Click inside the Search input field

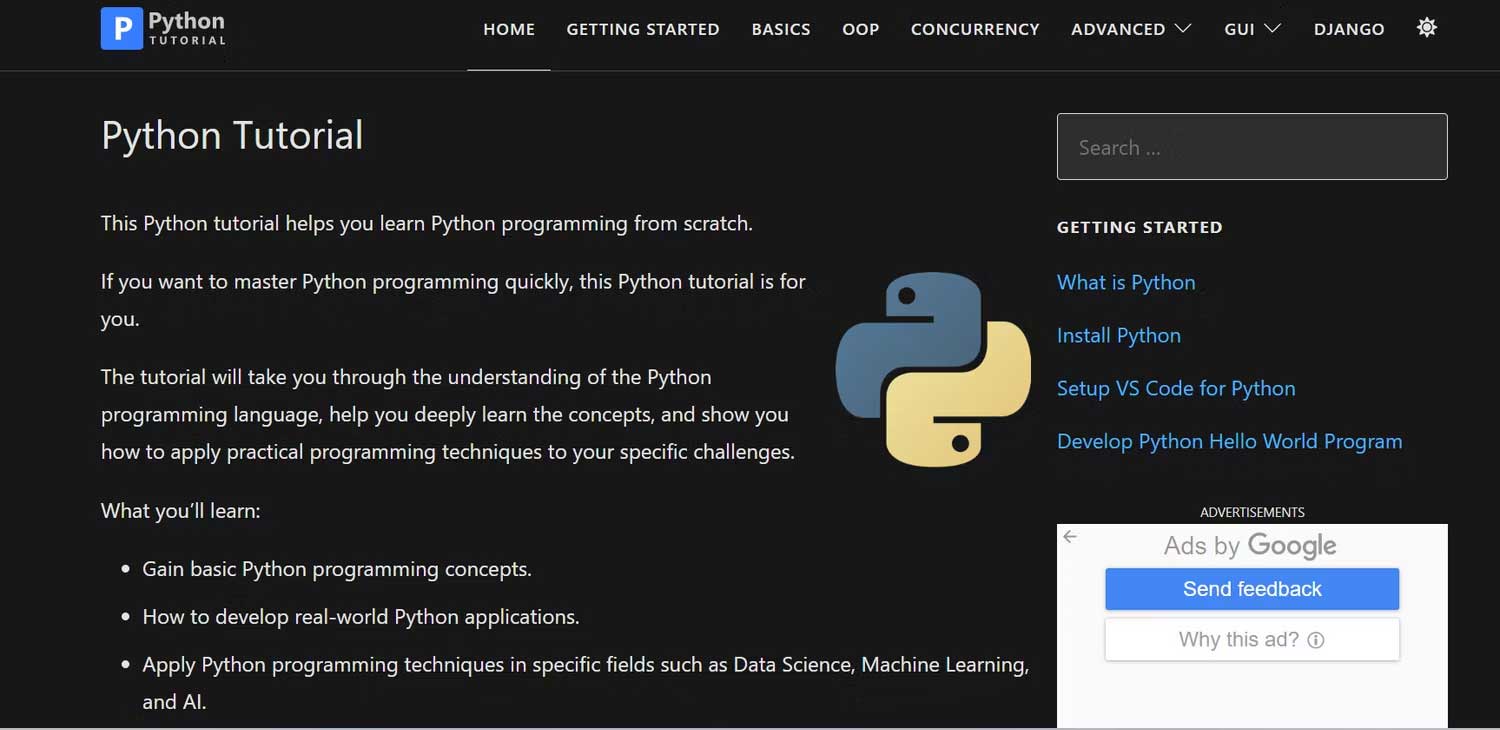point(1251,147)
